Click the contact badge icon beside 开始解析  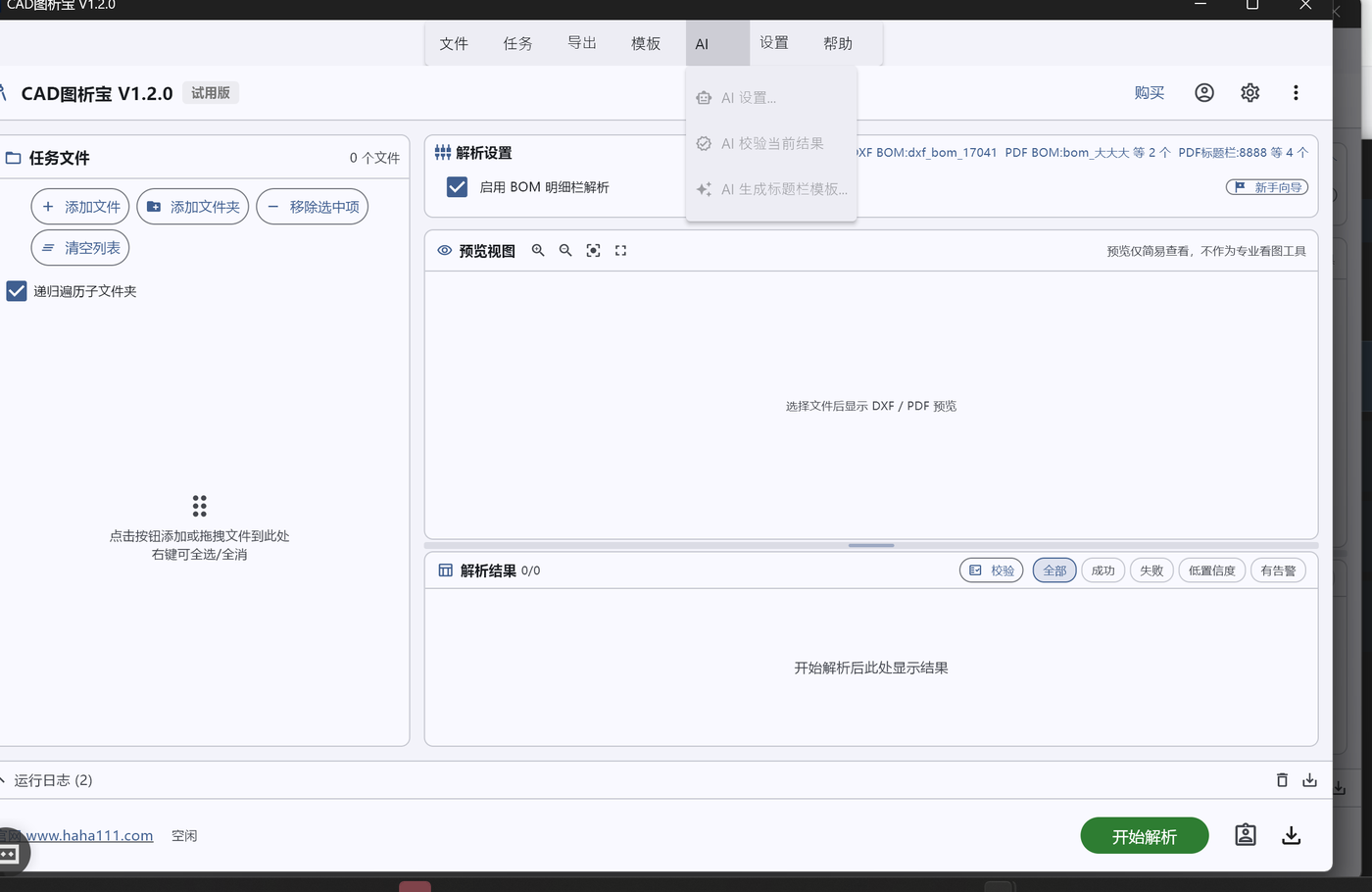coord(1246,835)
